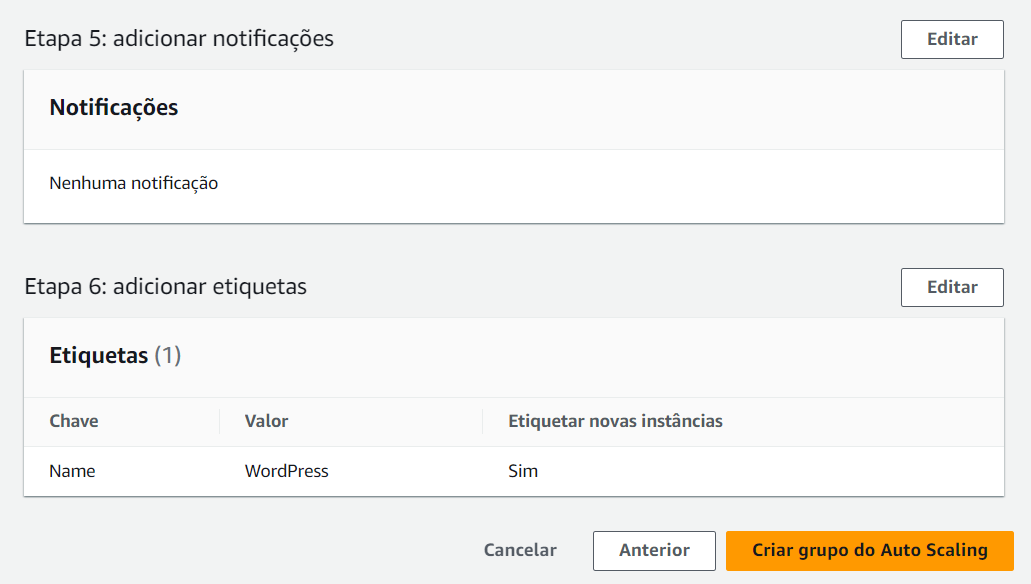Viewport: 1031px width, 584px height.
Task: Click the Valor column header
Action: coord(265,421)
